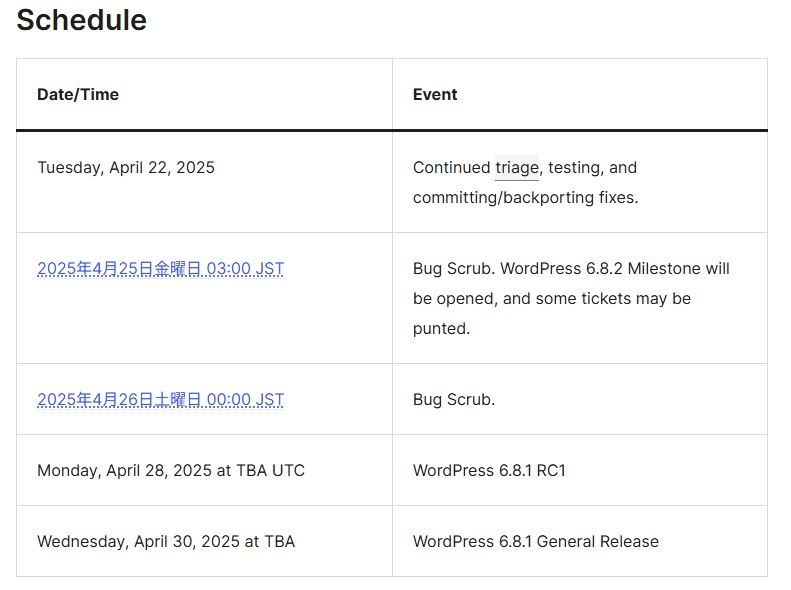Click Wednesday, April 30, 2025 at TBA
791x590 pixels.
[166, 542]
